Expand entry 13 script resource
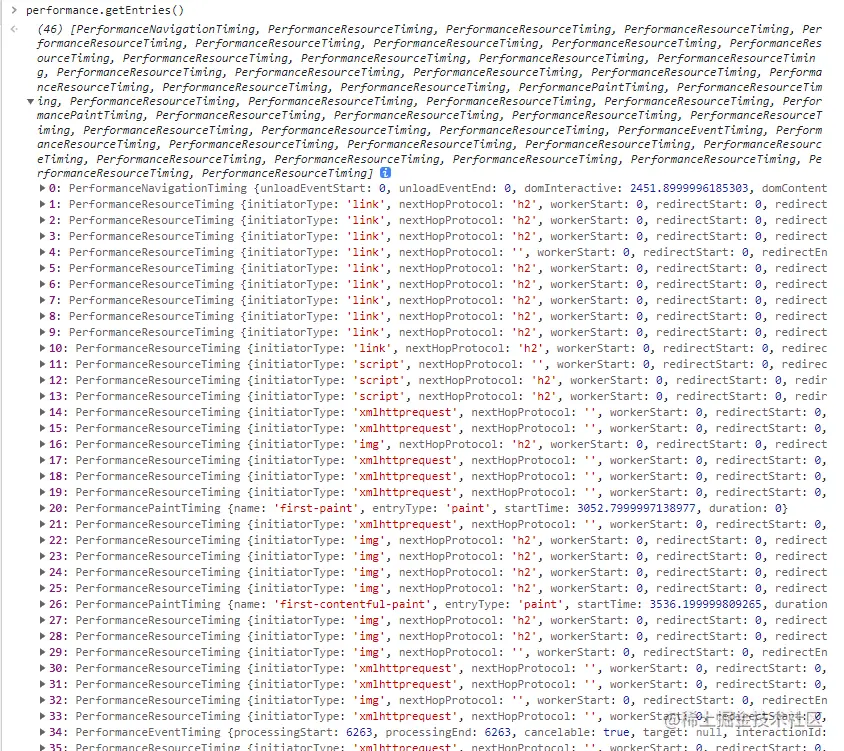844x751 pixels. (42, 396)
